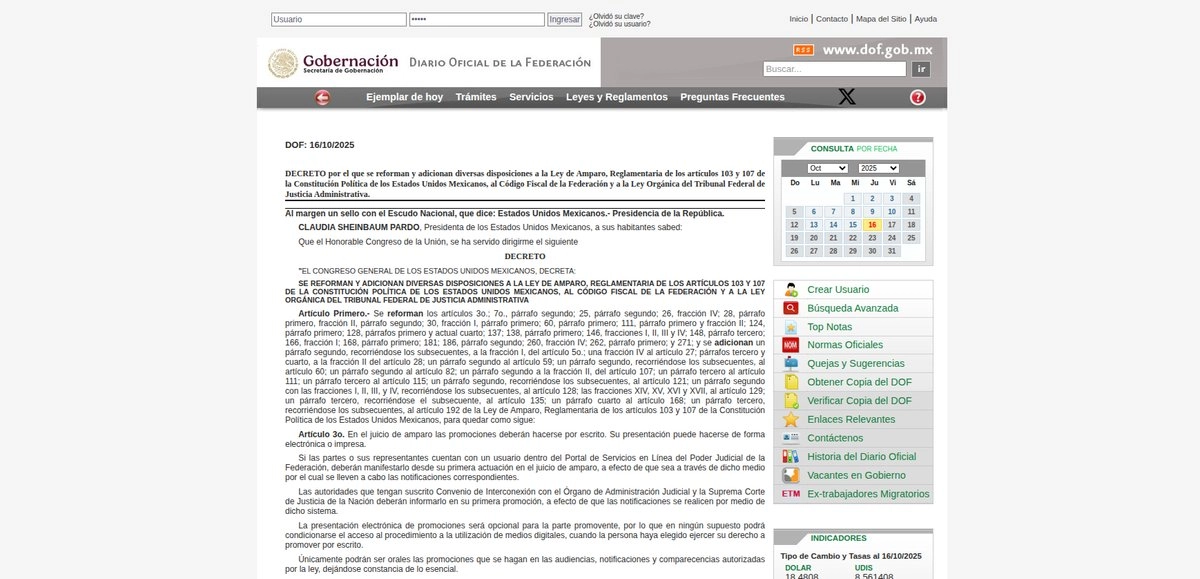
Task: Select the Enlaces Relevantes star icon
Action: [x=790, y=419]
